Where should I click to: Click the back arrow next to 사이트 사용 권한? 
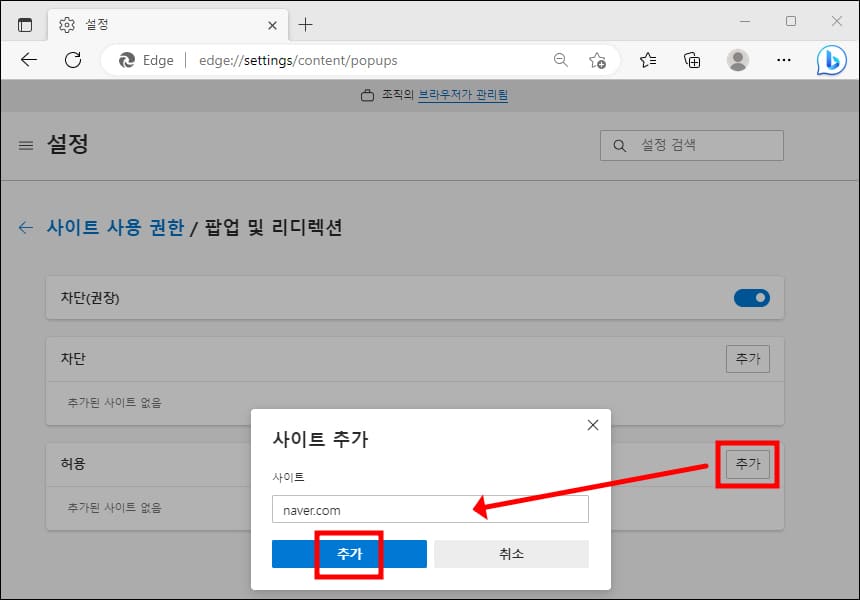coord(25,227)
